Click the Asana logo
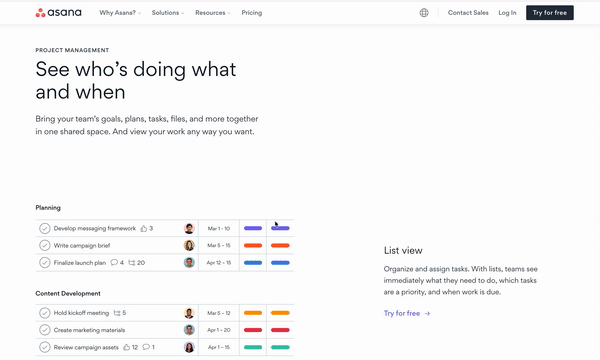Screen dimensions: 600x360 coord(59,13)
